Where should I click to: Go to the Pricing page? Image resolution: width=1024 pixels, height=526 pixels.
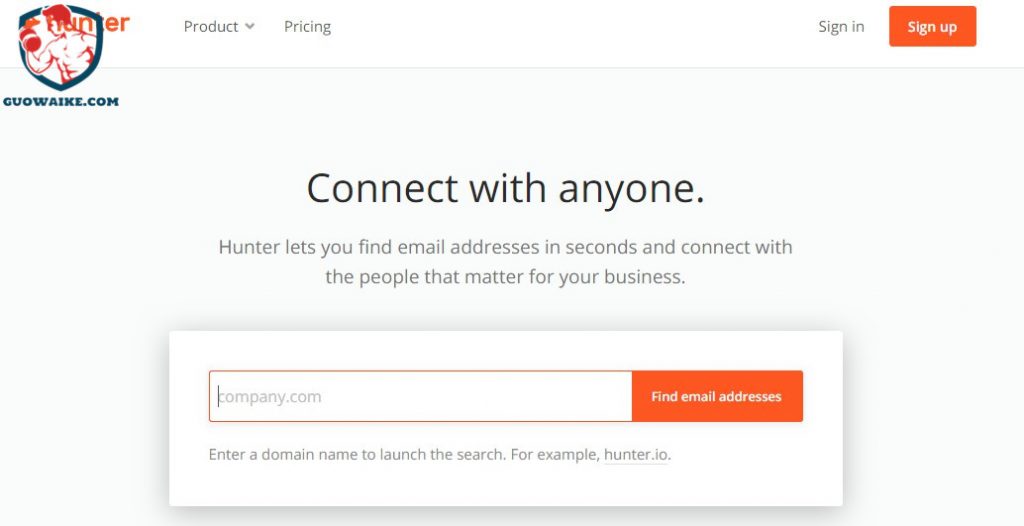pyautogui.click(x=308, y=27)
